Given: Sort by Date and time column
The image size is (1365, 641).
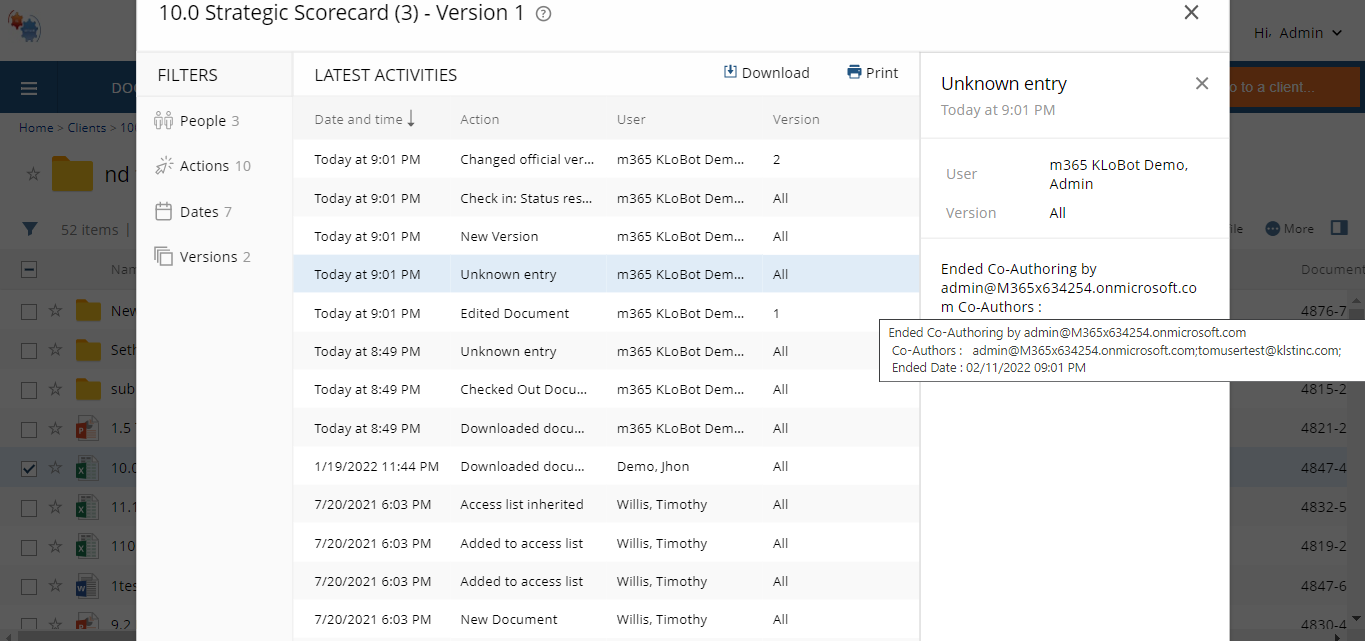Looking at the screenshot, I should pos(365,119).
